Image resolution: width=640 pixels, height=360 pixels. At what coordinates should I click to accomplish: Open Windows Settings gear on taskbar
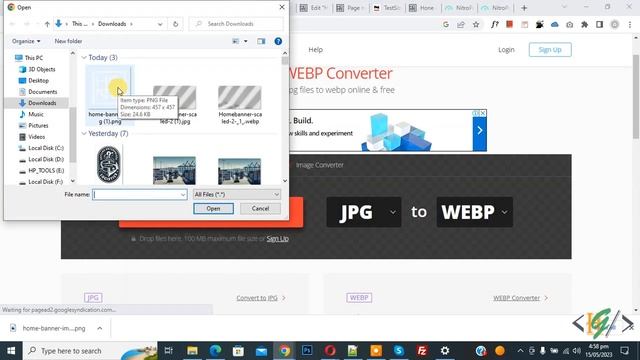click(x=445, y=351)
